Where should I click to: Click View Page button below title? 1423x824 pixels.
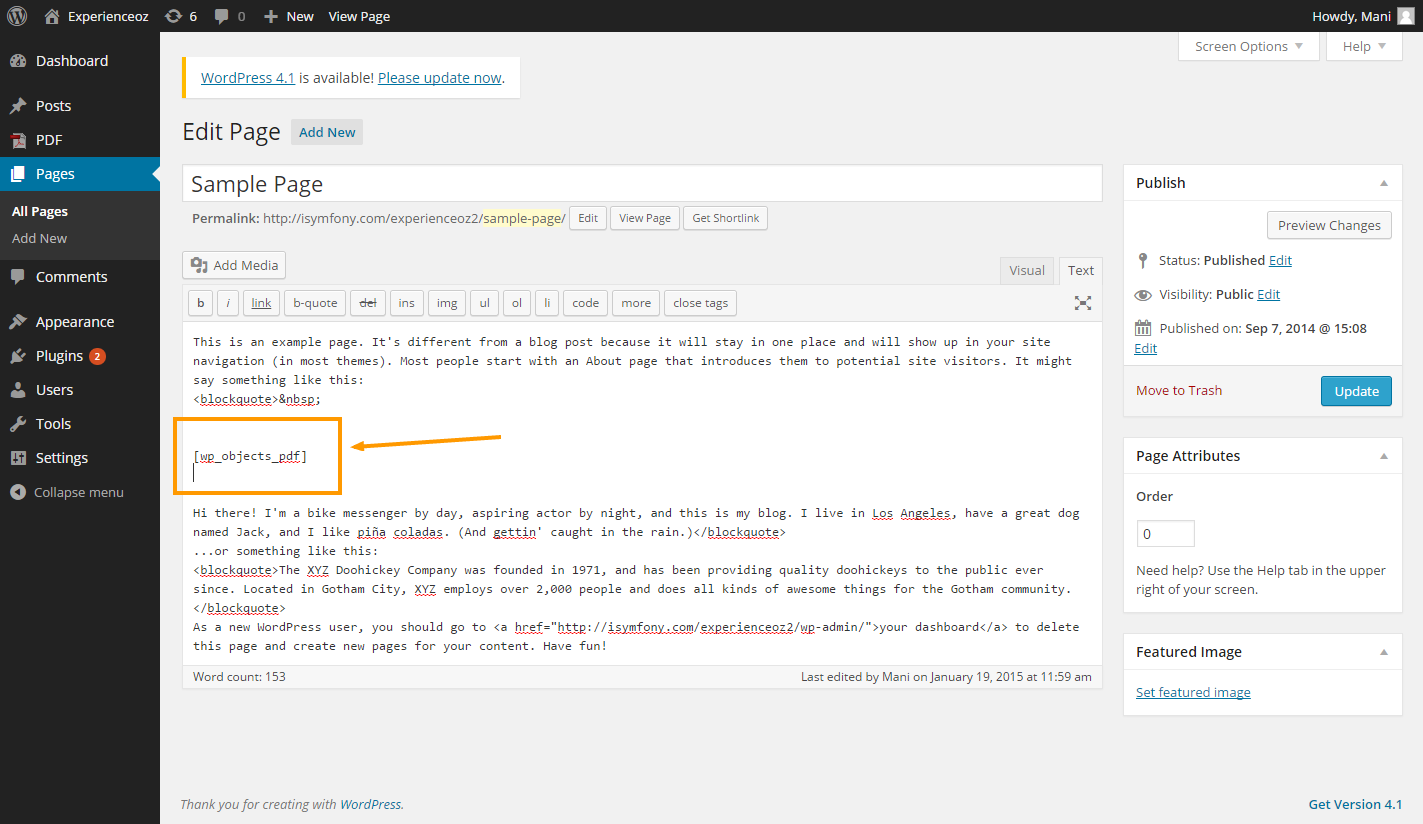point(645,218)
